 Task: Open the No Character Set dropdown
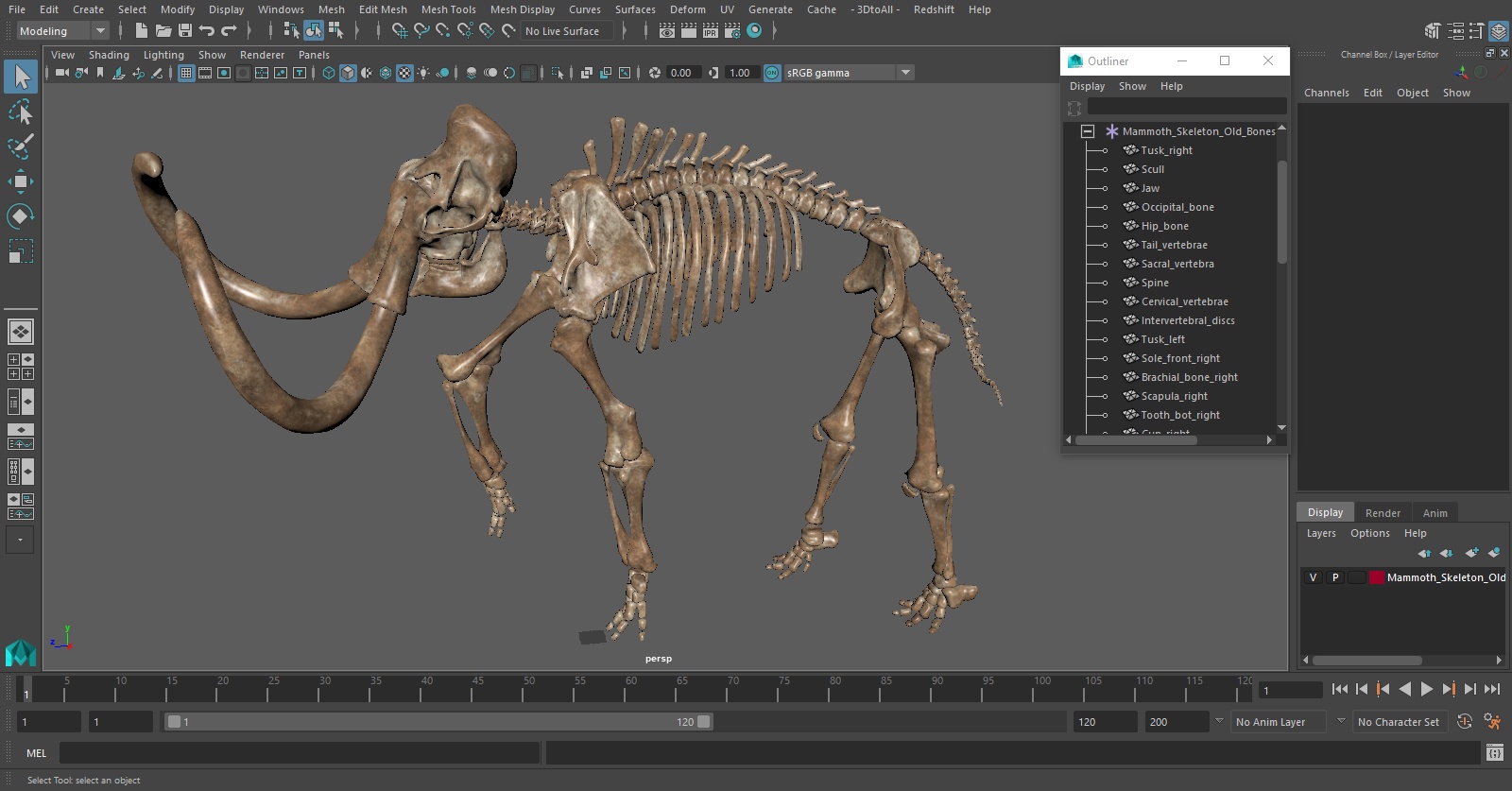pos(1399,722)
